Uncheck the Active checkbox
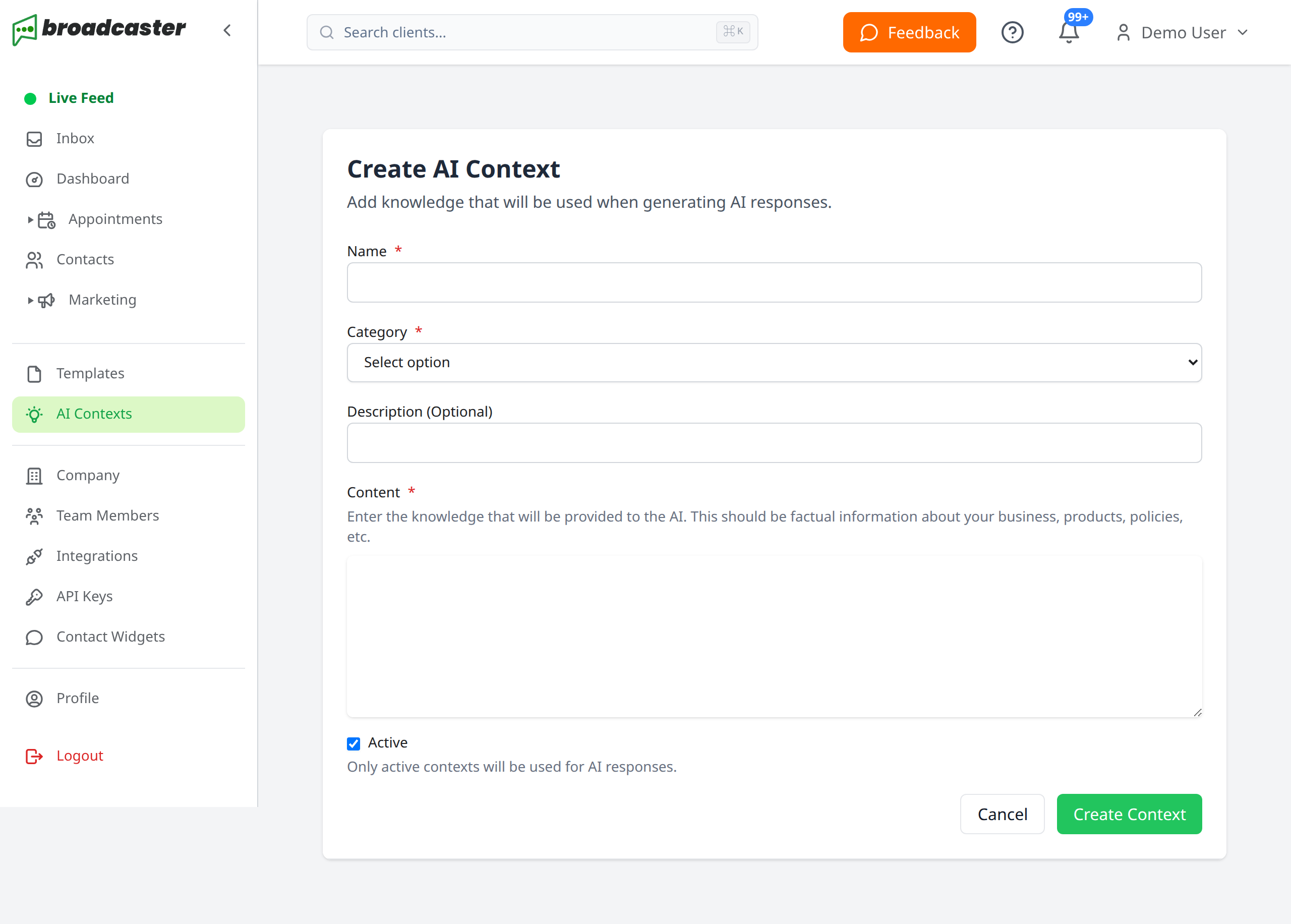The height and width of the screenshot is (924, 1291). tap(353, 743)
